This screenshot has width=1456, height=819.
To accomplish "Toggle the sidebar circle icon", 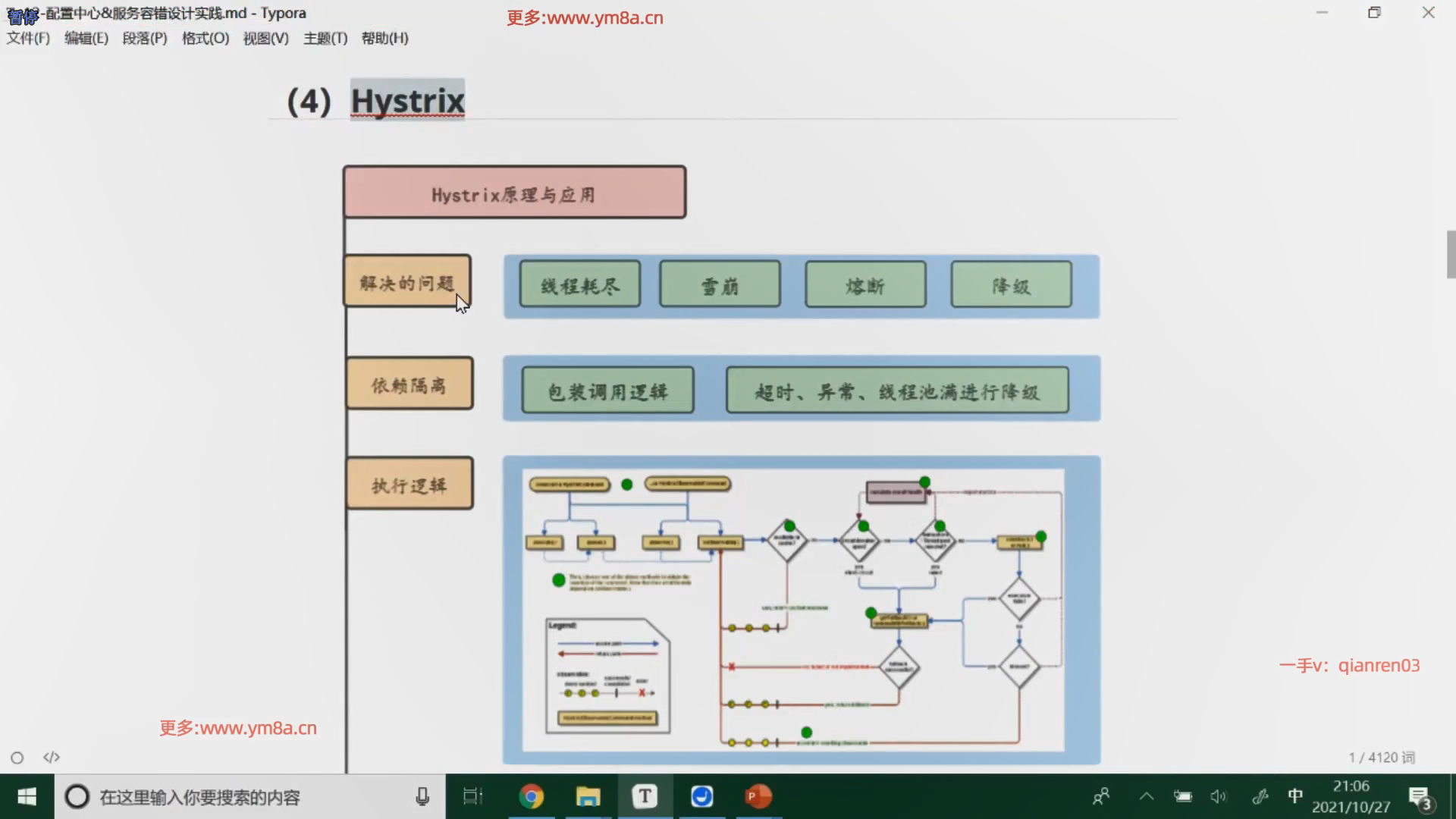I will 17,758.
